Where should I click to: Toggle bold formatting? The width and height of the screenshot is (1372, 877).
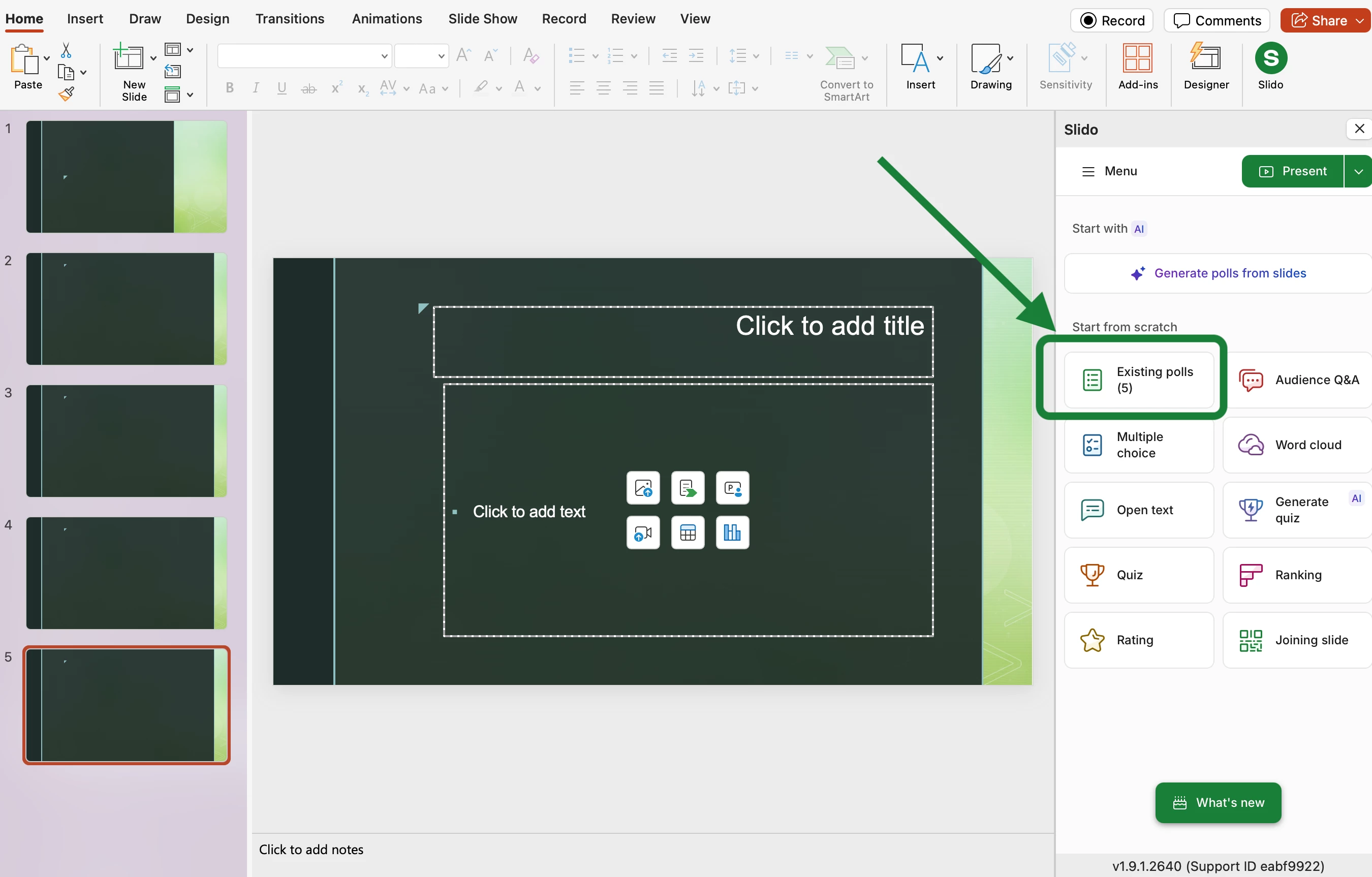pyautogui.click(x=230, y=88)
